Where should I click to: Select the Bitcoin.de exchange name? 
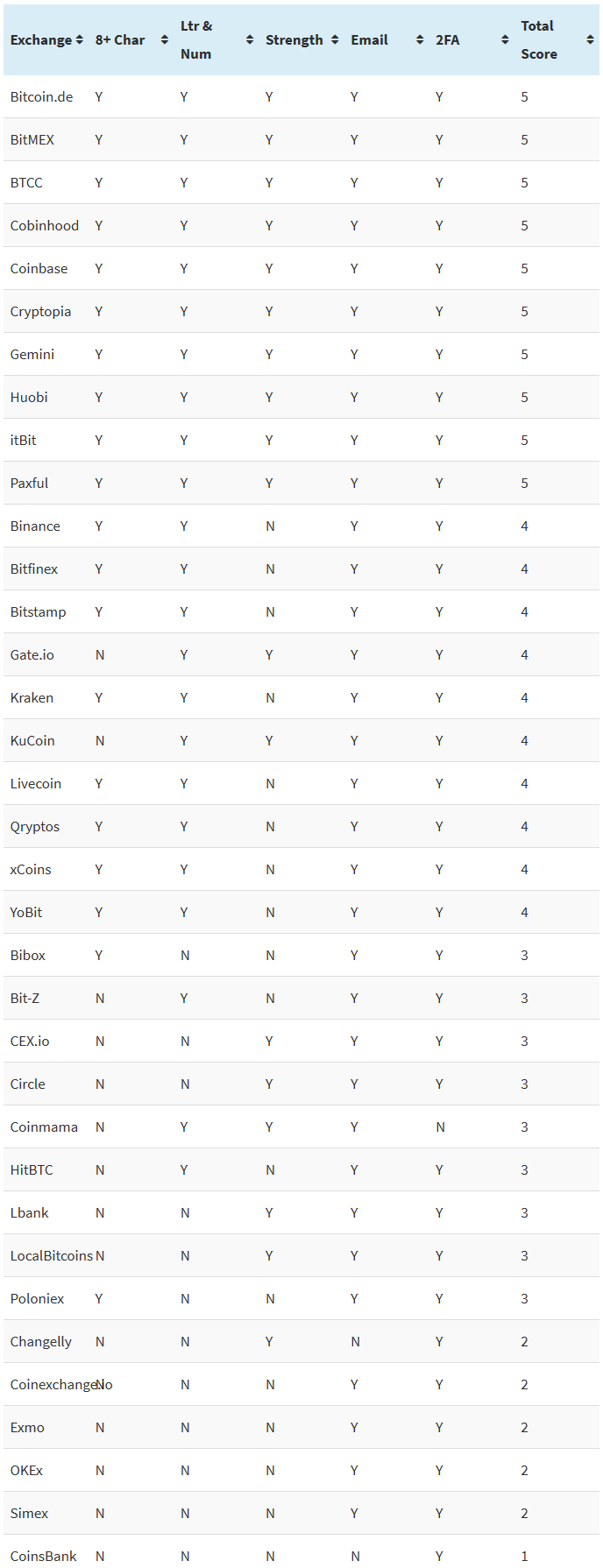(x=41, y=97)
